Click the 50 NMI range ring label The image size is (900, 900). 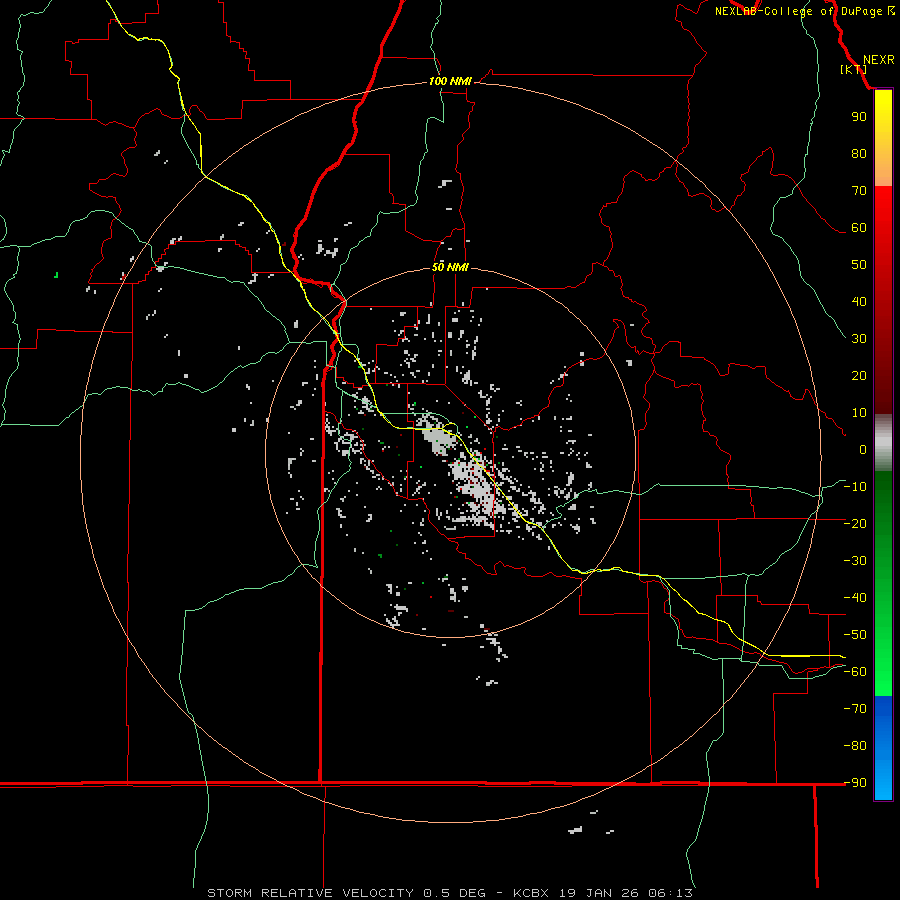pyautogui.click(x=450, y=267)
